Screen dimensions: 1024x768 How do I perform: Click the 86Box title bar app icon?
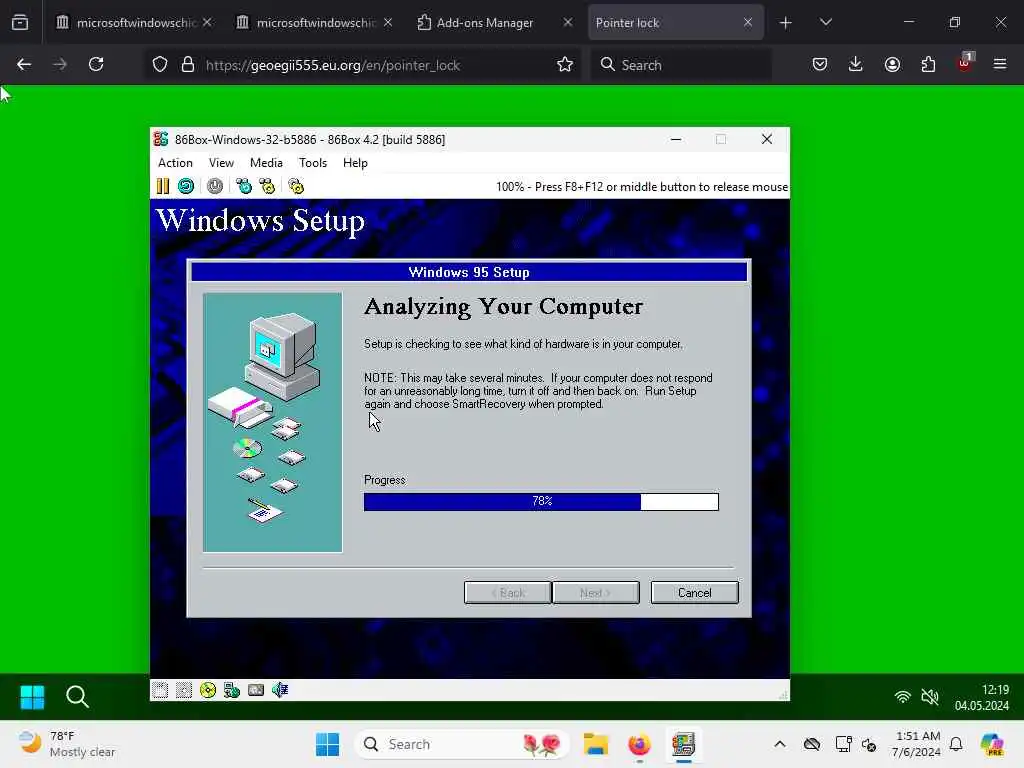click(x=161, y=139)
